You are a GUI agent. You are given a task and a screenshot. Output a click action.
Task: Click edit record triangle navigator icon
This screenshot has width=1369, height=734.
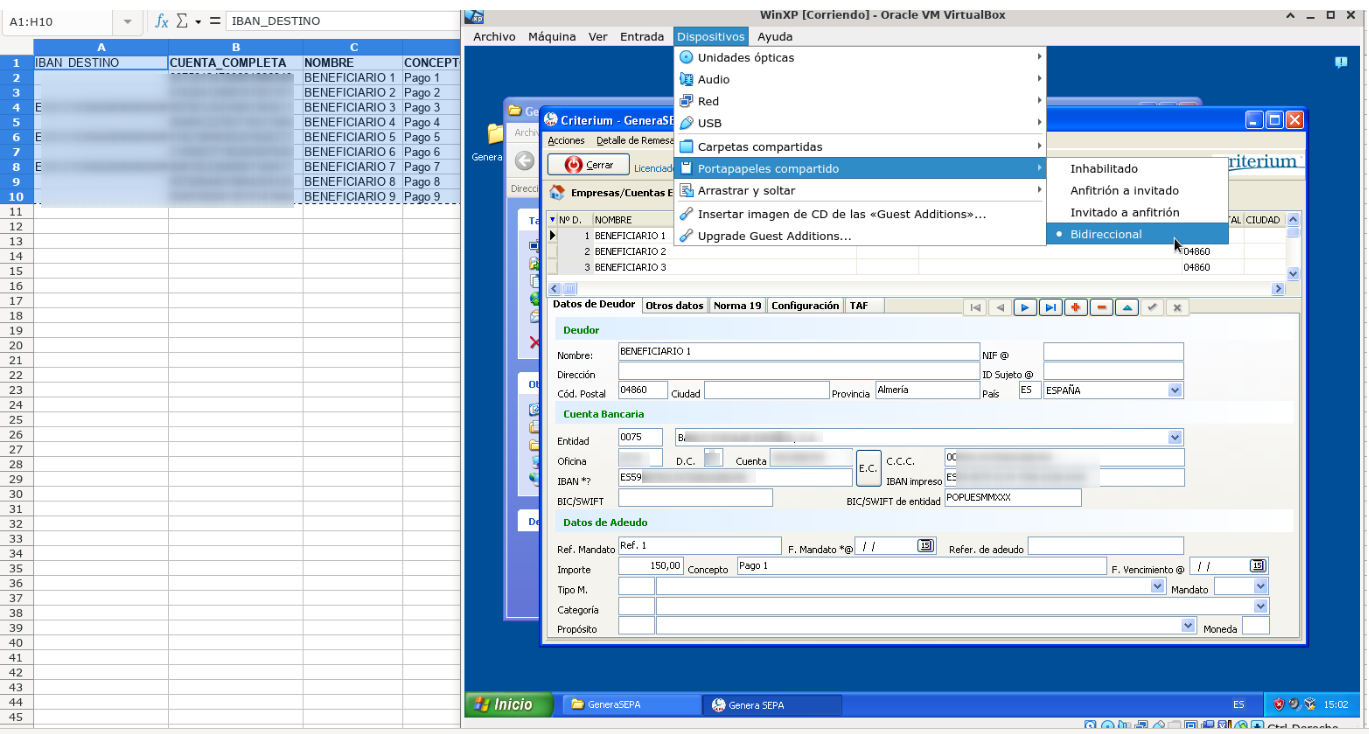(1127, 307)
